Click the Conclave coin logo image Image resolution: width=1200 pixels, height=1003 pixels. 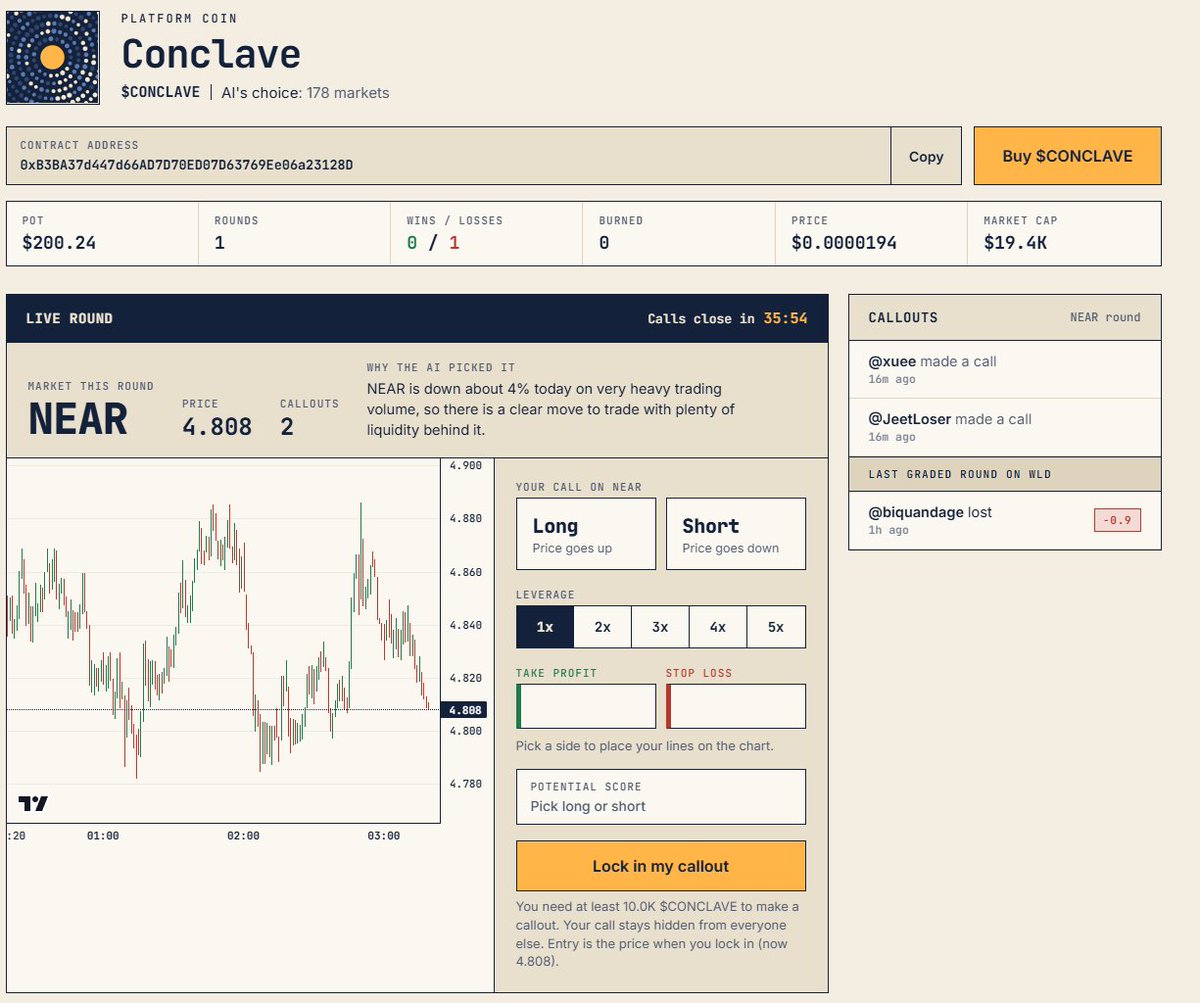(x=53, y=57)
